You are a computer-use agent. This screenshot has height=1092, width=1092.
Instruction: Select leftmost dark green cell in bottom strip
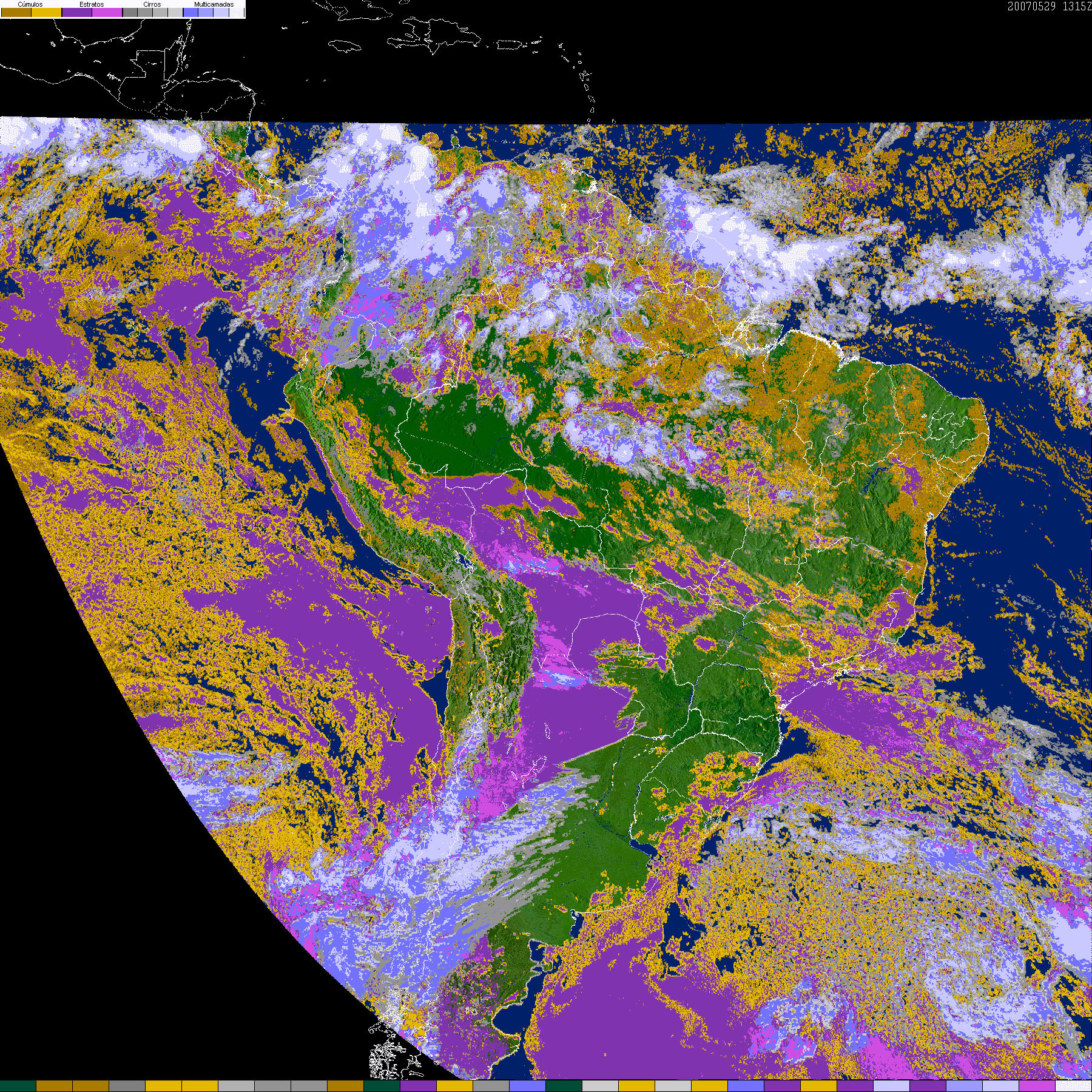click(x=18, y=1086)
